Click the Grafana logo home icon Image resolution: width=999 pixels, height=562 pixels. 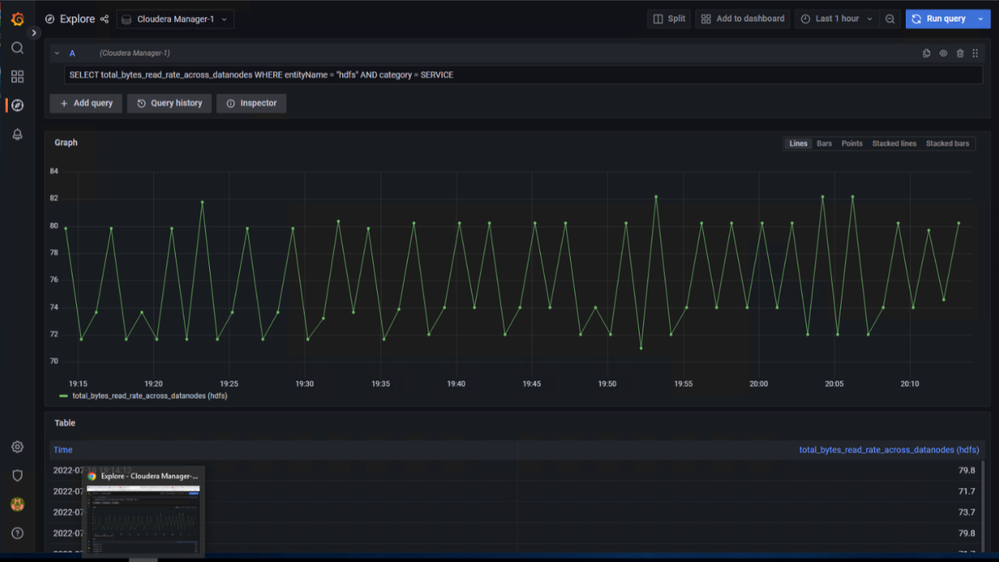coord(17,19)
